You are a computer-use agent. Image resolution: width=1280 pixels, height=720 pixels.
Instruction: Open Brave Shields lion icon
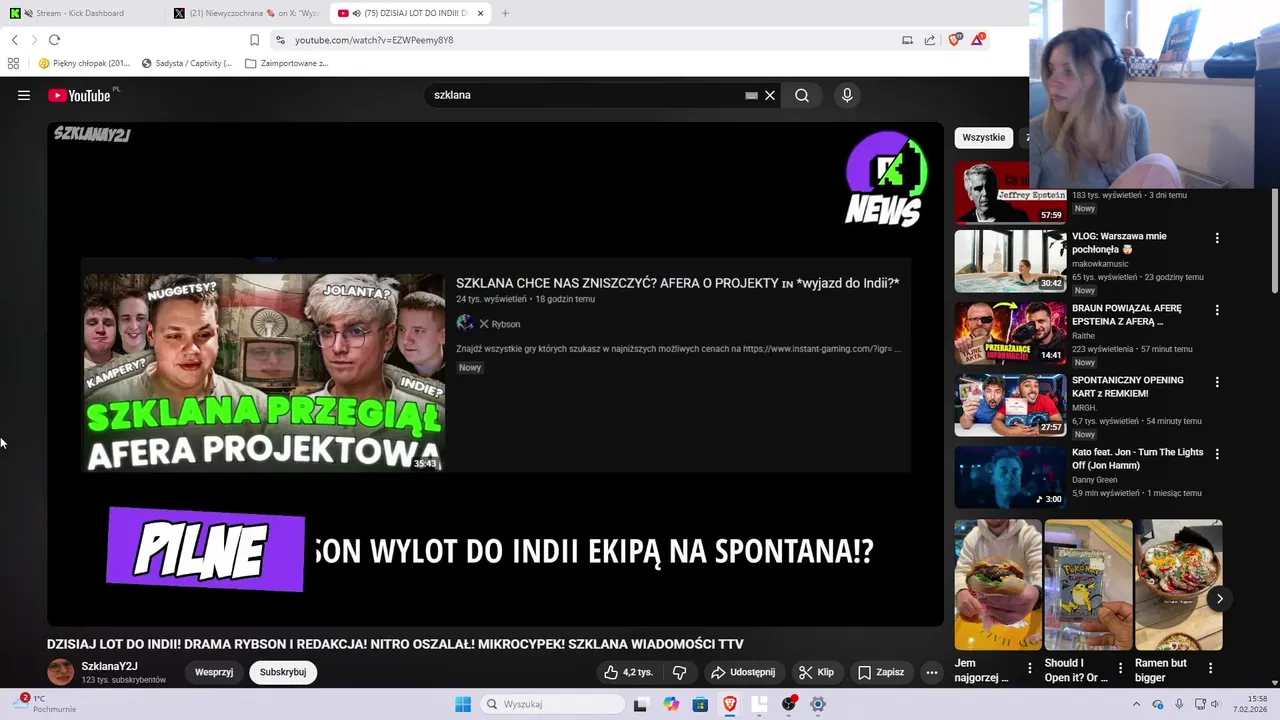[955, 40]
